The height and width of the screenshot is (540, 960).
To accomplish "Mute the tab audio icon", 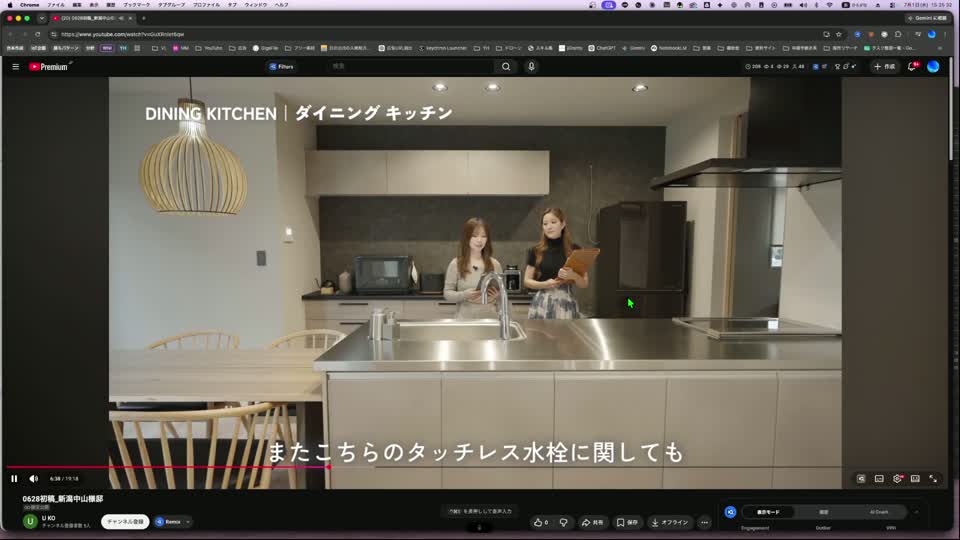I will 121,18.
